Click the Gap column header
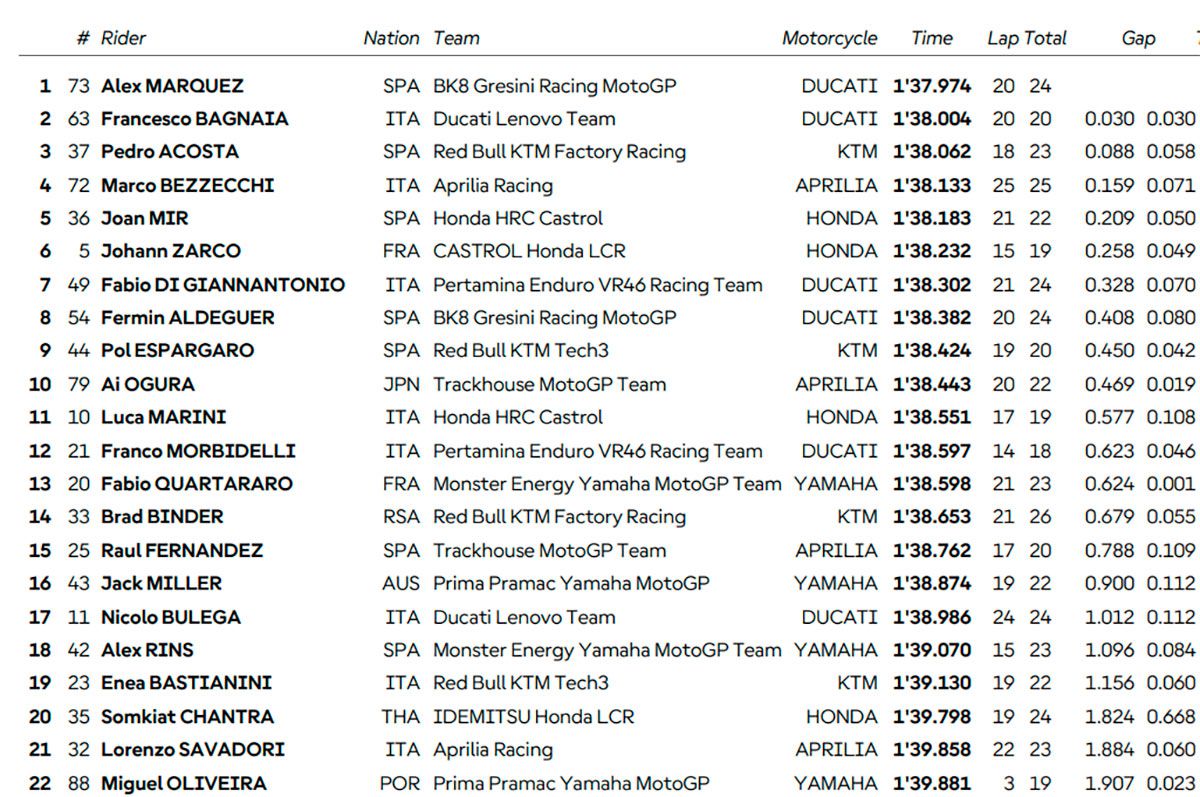 (x=1138, y=38)
